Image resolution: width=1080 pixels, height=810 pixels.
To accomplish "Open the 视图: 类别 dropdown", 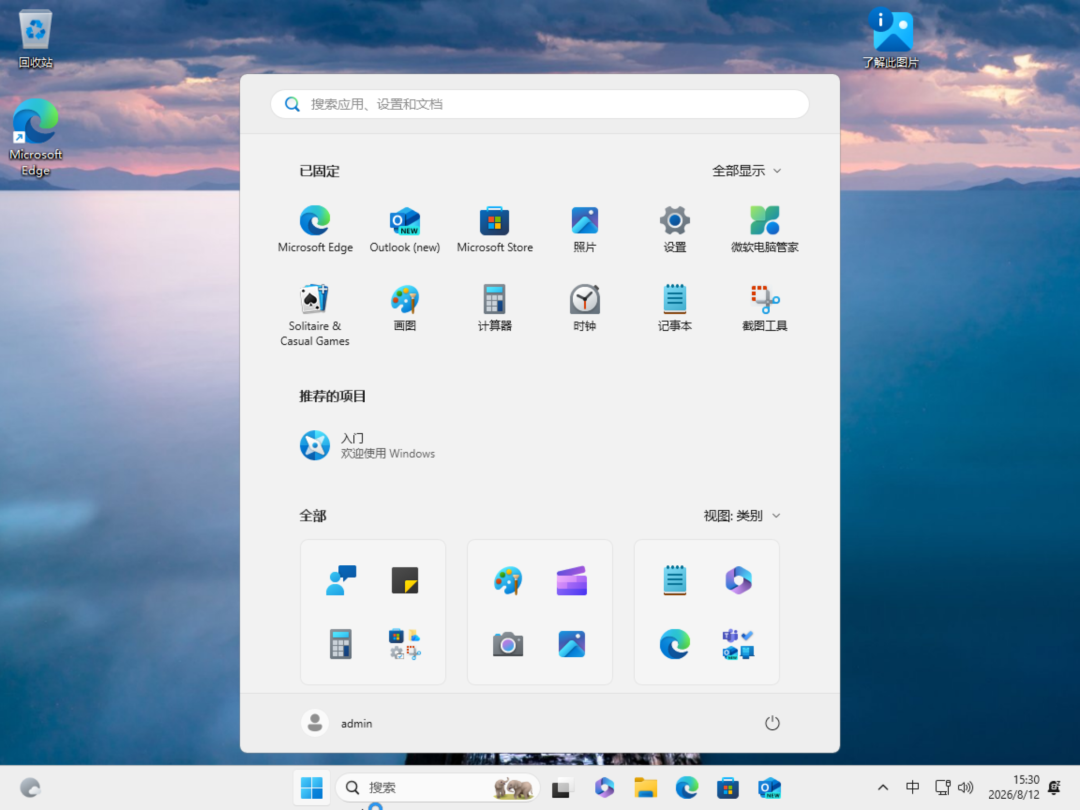I will coord(742,516).
